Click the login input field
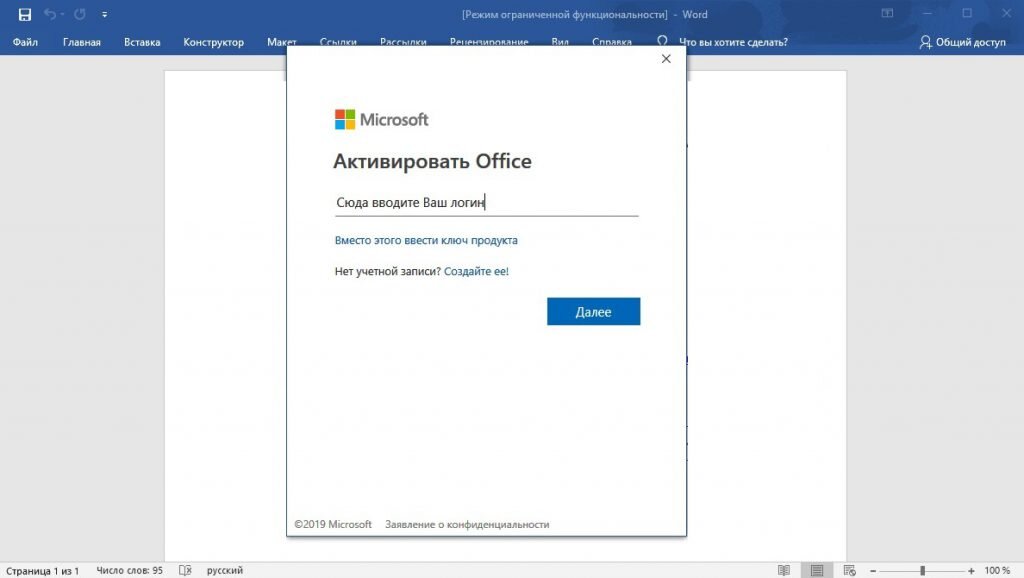The image size is (1024, 578). (x=487, y=203)
